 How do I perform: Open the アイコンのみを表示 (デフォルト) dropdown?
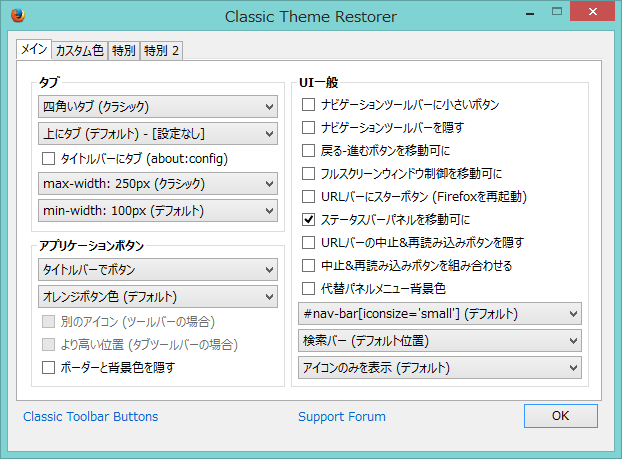(440, 368)
